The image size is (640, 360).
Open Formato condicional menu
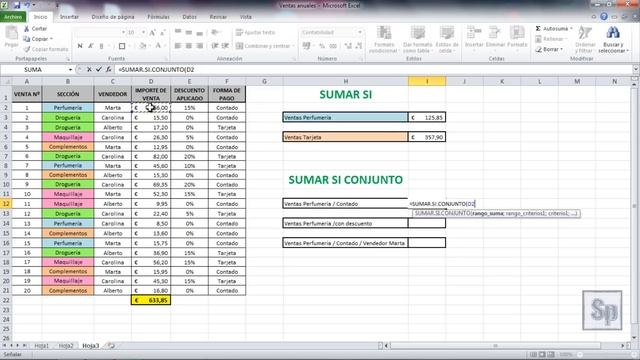[x=384, y=39]
